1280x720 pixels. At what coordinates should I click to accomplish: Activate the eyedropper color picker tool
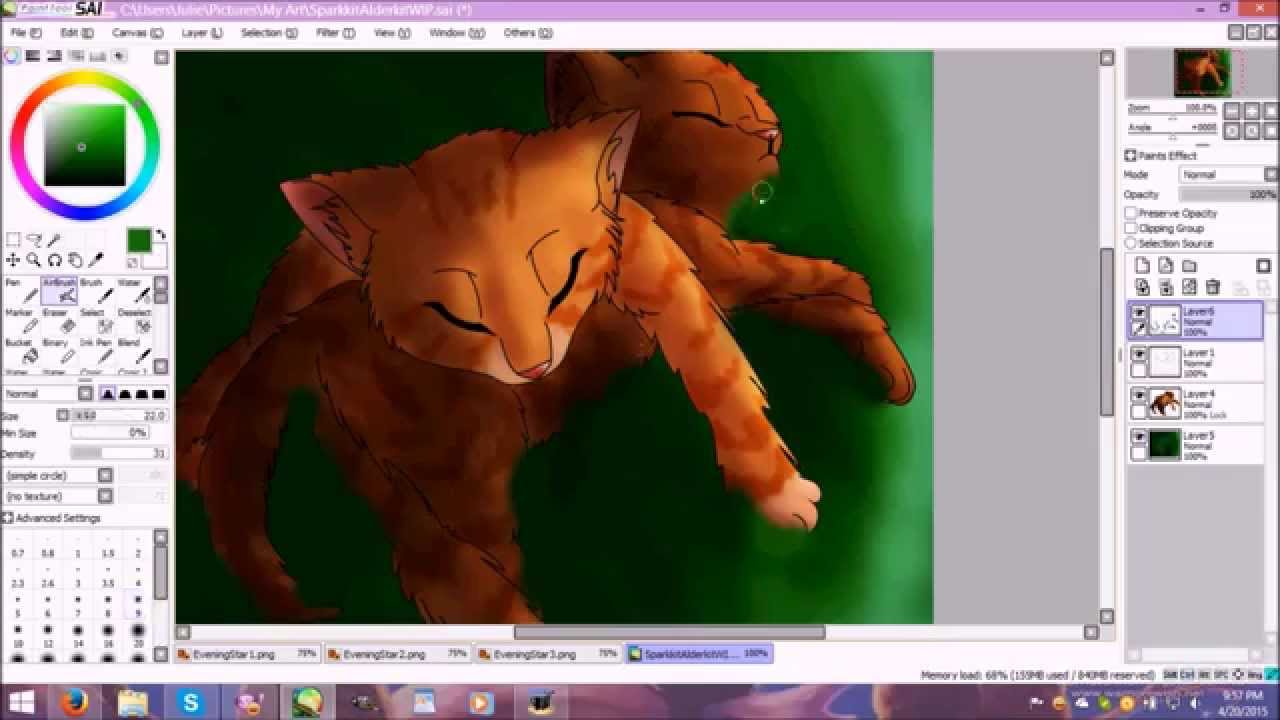(96, 261)
